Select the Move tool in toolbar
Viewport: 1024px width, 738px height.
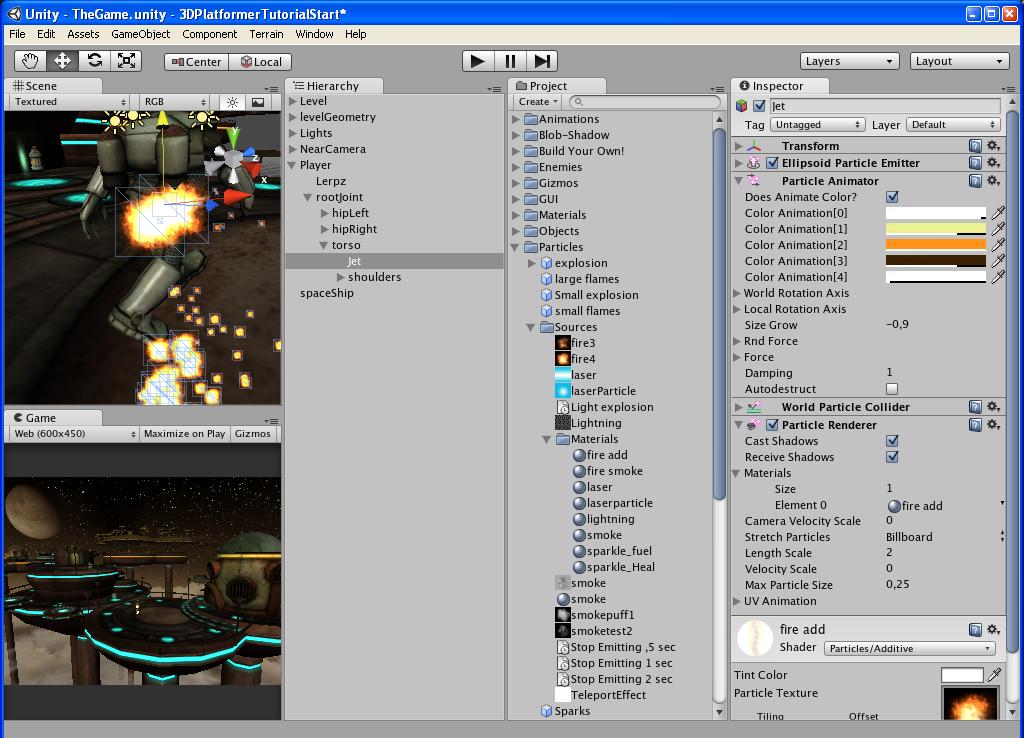click(63, 61)
